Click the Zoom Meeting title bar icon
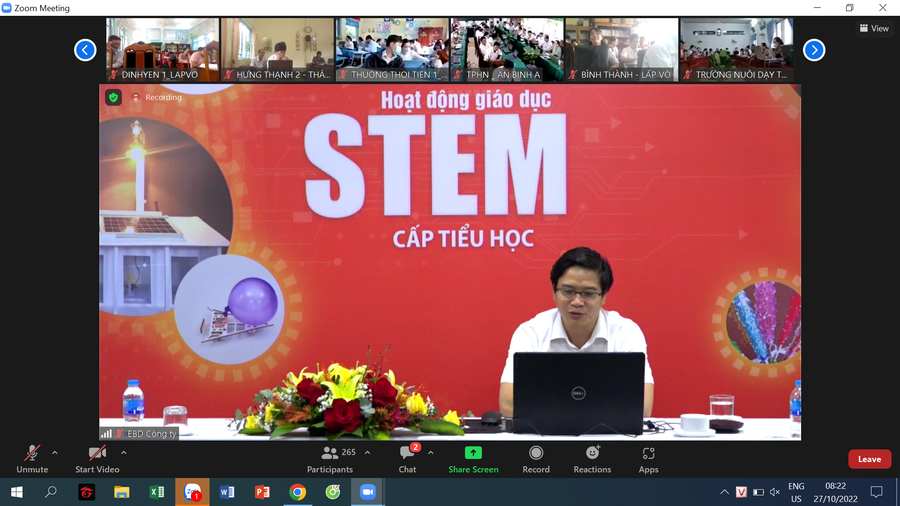Screen dimensions: 900x506 [6, 7]
